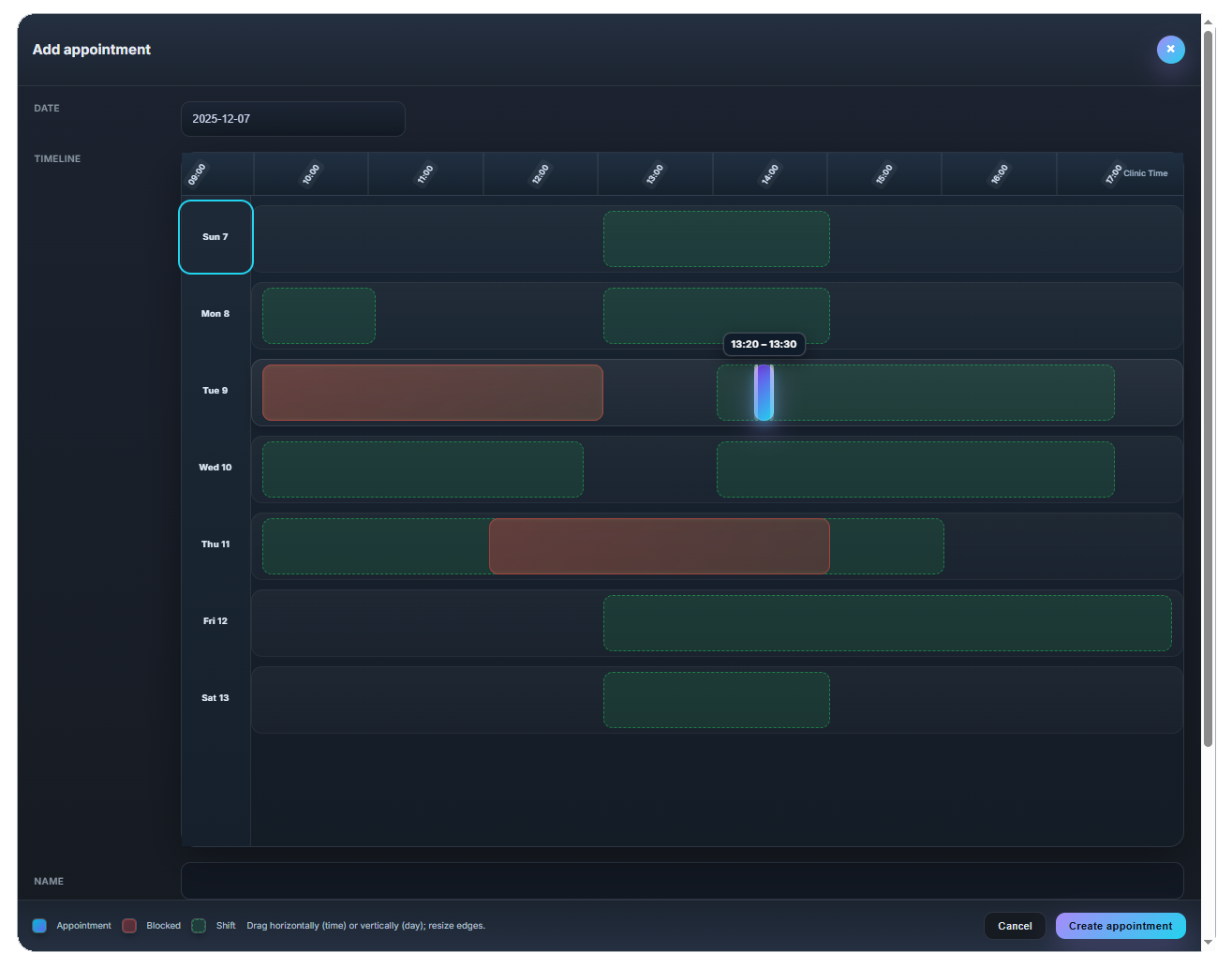The height and width of the screenshot is (968, 1232).
Task: Select the Sat 13 shift block
Action: pyautogui.click(x=717, y=700)
